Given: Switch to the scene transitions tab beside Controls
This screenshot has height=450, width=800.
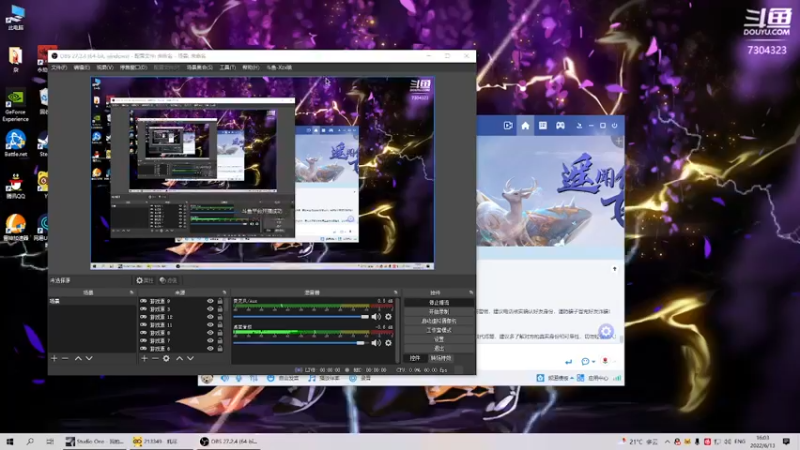Looking at the screenshot, I should tap(440, 358).
